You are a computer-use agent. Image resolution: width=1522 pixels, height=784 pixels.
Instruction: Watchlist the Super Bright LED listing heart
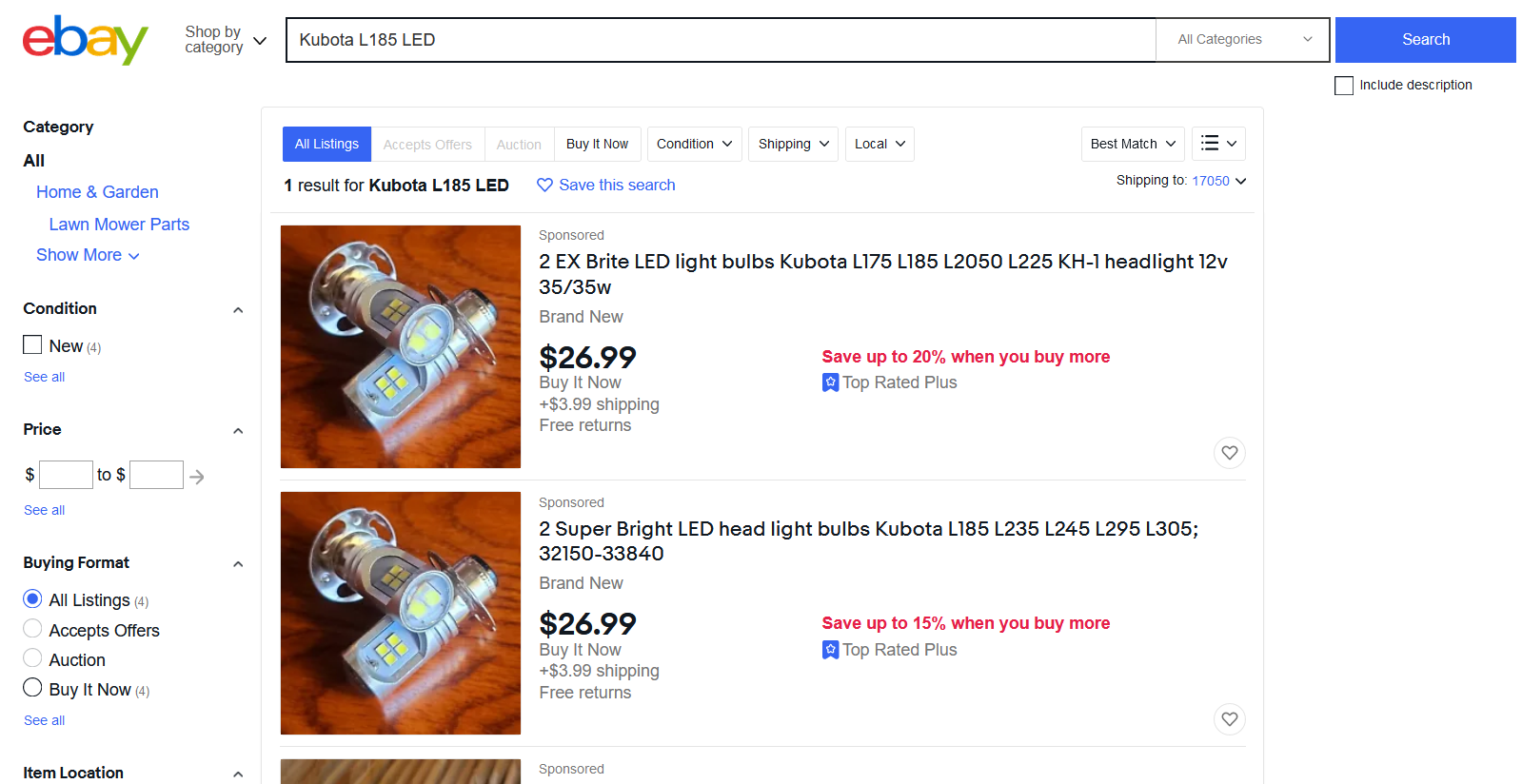pyautogui.click(x=1230, y=719)
